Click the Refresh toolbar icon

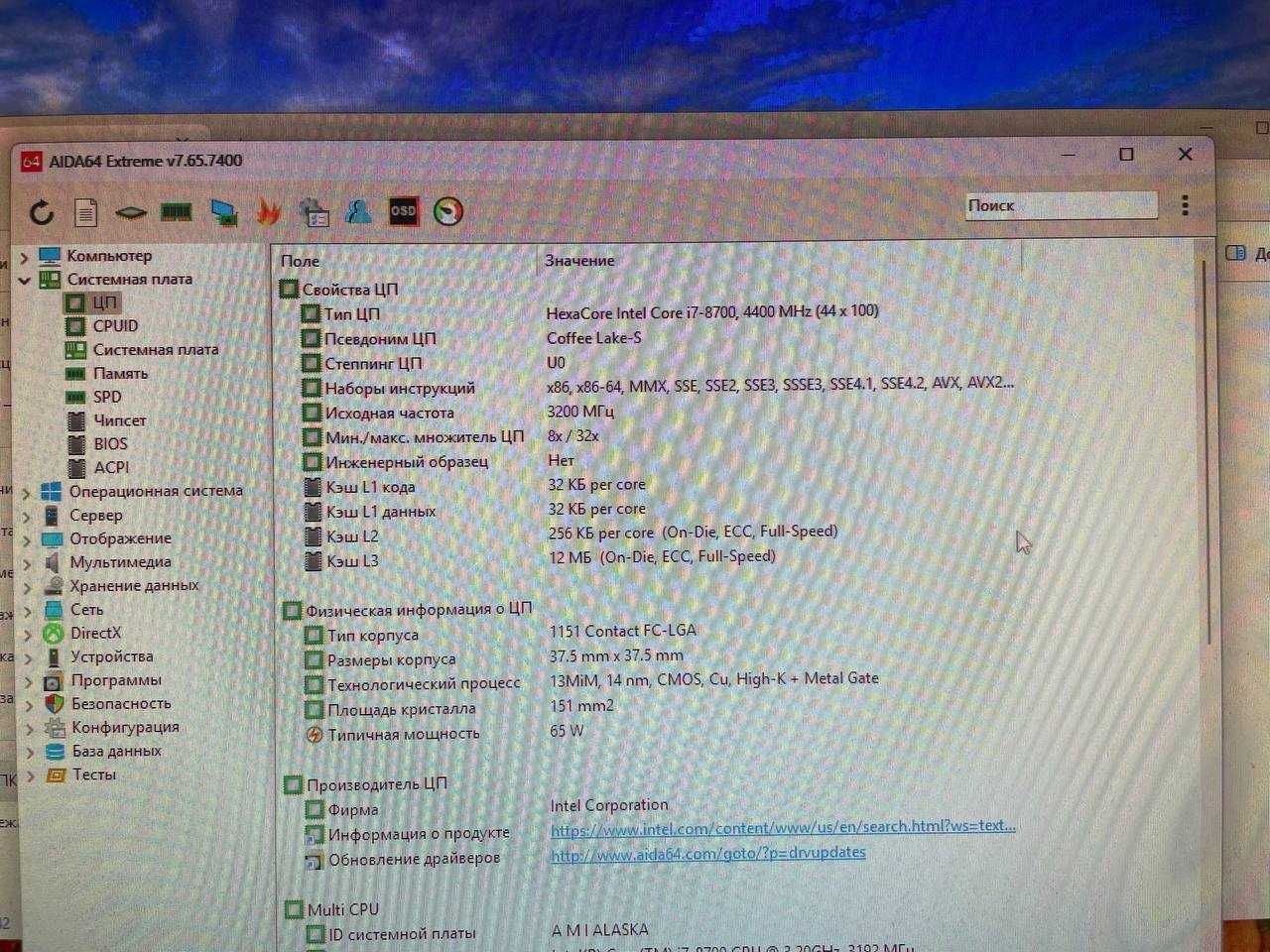[x=42, y=212]
